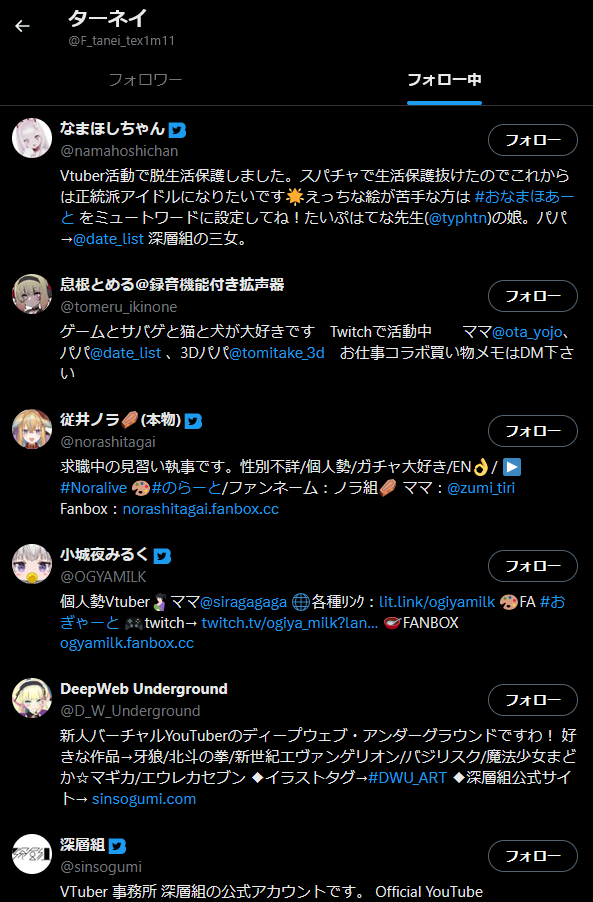Follow the @sinsogumi account
The image size is (593, 902).
click(533, 856)
